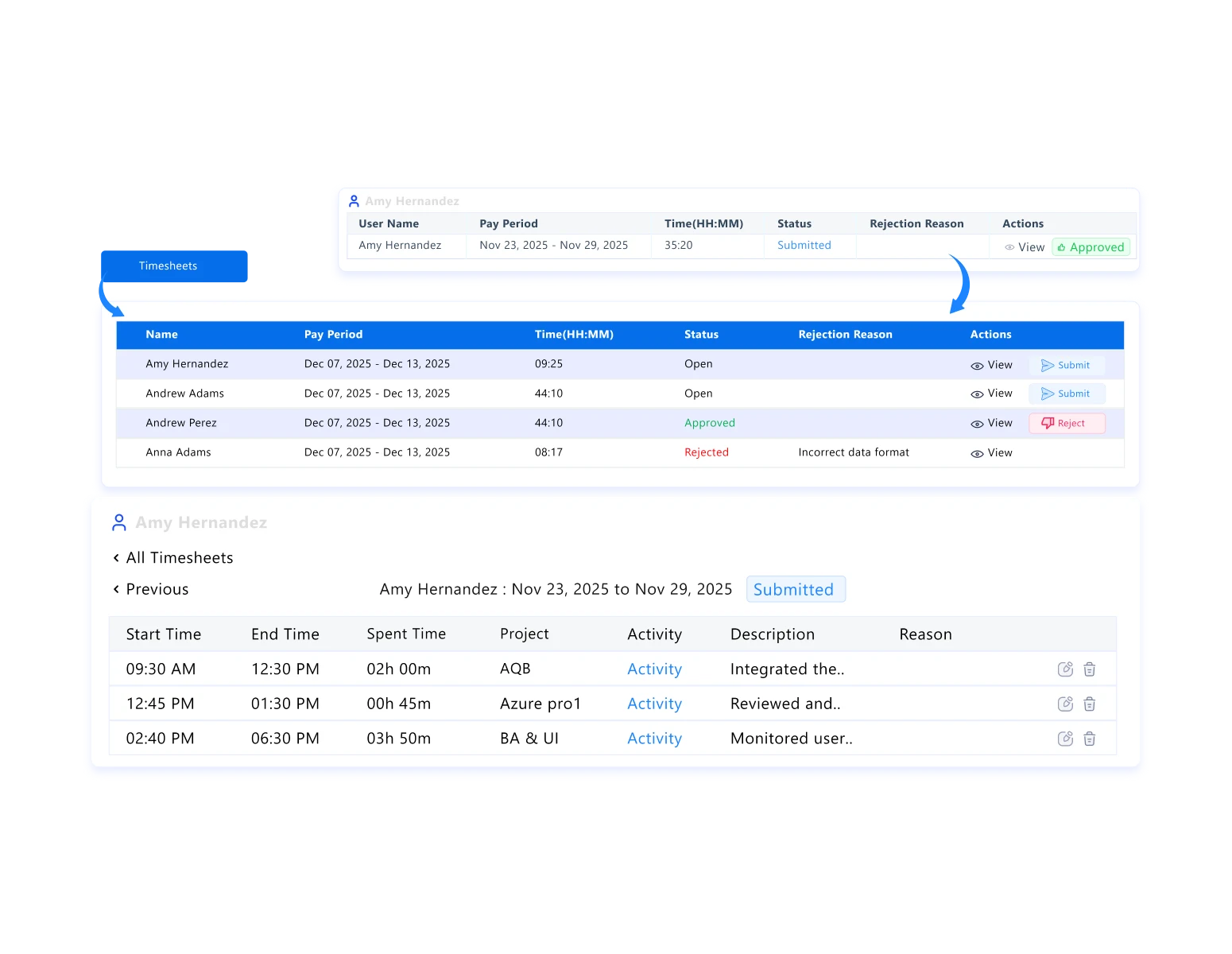Open the Timesheets menu item
The width and height of the screenshot is (1232, 954).
[x=168, y=266]
